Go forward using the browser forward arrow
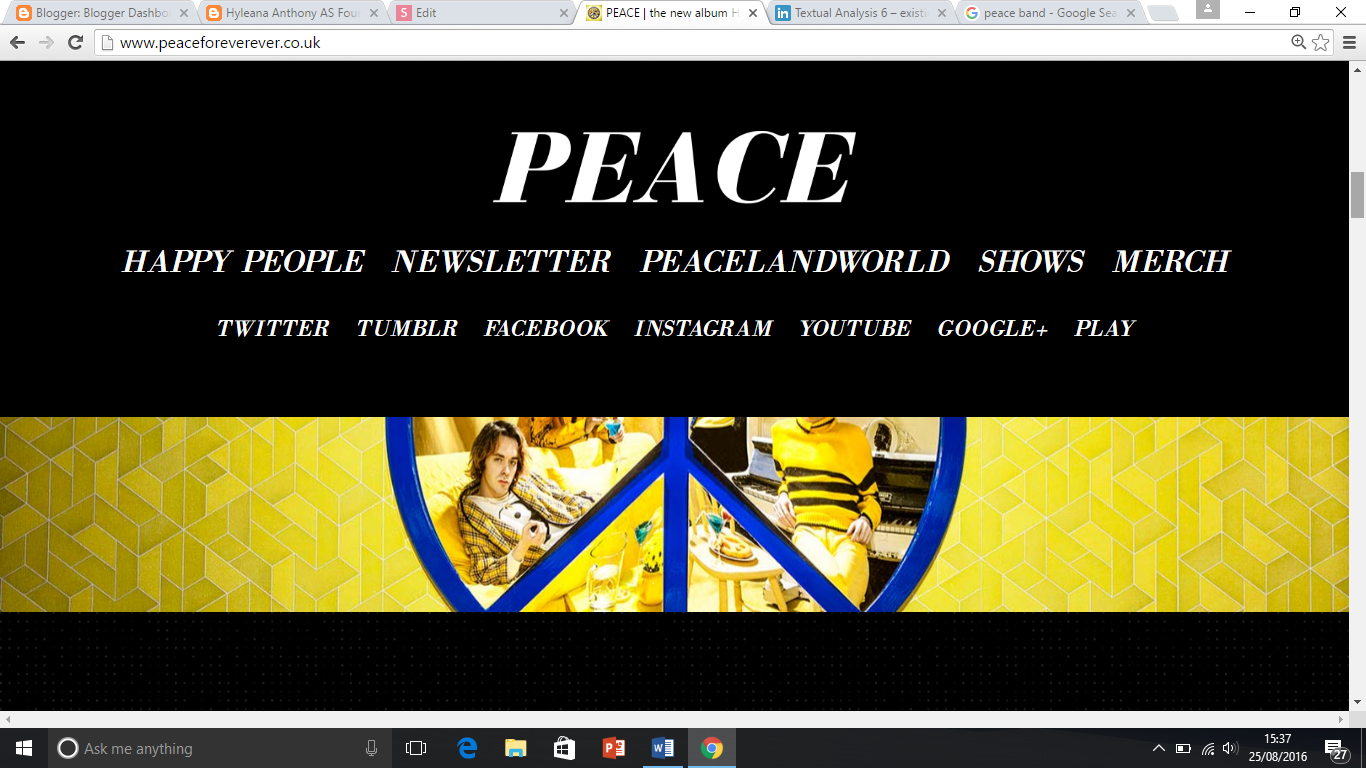Viewport: 1366px width, 768px height. point(46,43)
